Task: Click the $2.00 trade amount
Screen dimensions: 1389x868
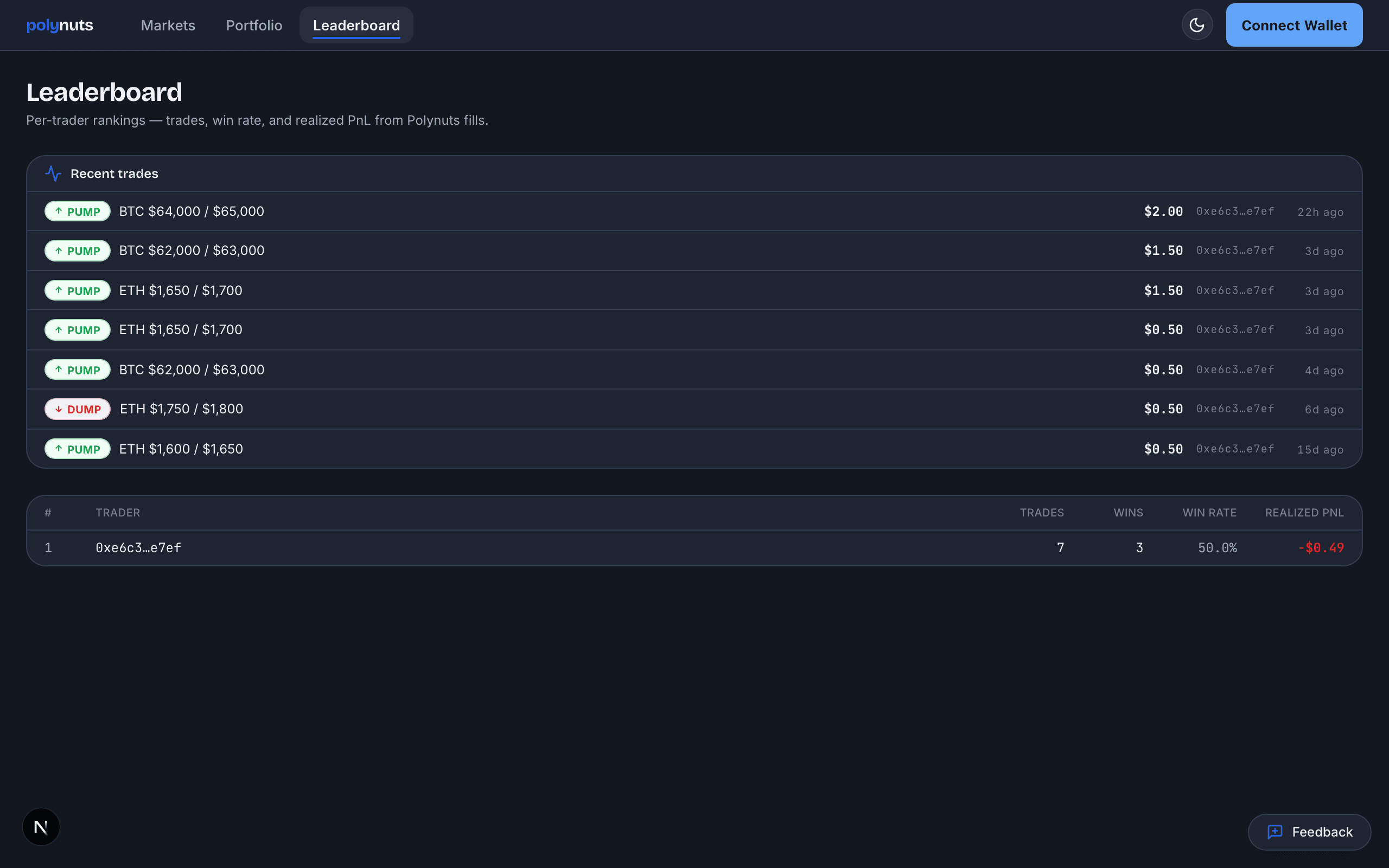Action: tap(1163, 211)
